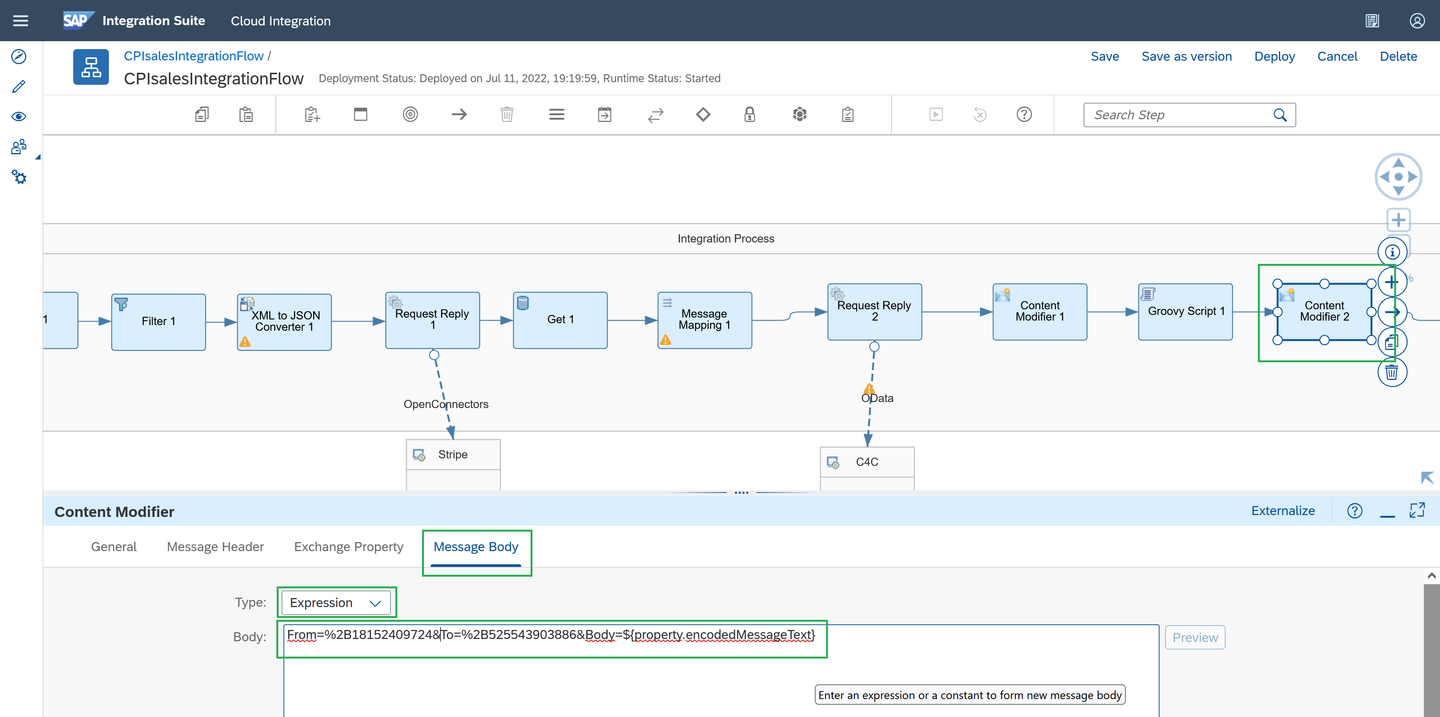Image resolution: width=1440 pixels, height=717 pixels.
Task: Open the toolbar Help question mark
Action: (x=1024, y=115)
